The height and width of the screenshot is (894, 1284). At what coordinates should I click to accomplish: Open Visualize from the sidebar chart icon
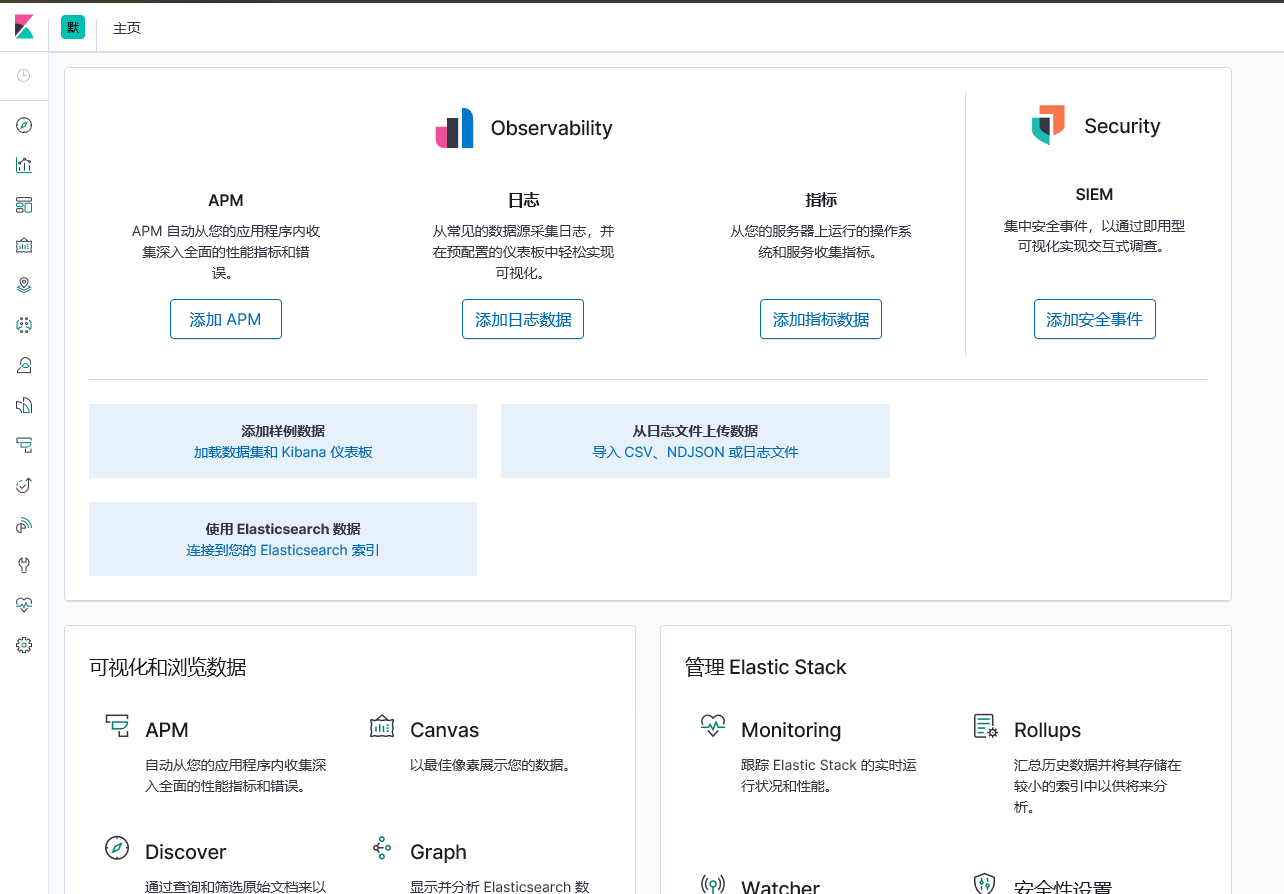(x=24, y=165)
